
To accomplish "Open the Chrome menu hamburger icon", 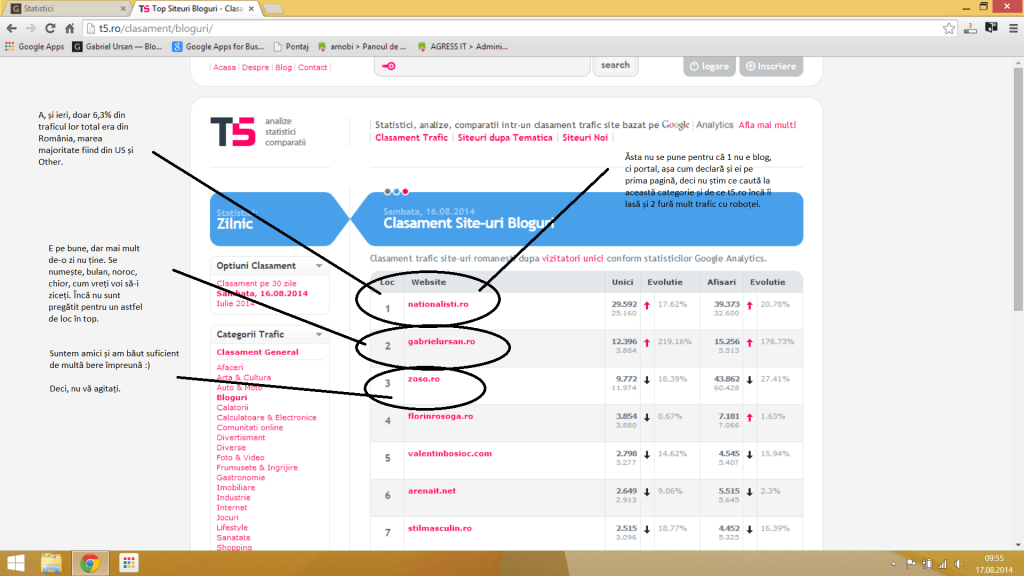I will (1014, 28).
